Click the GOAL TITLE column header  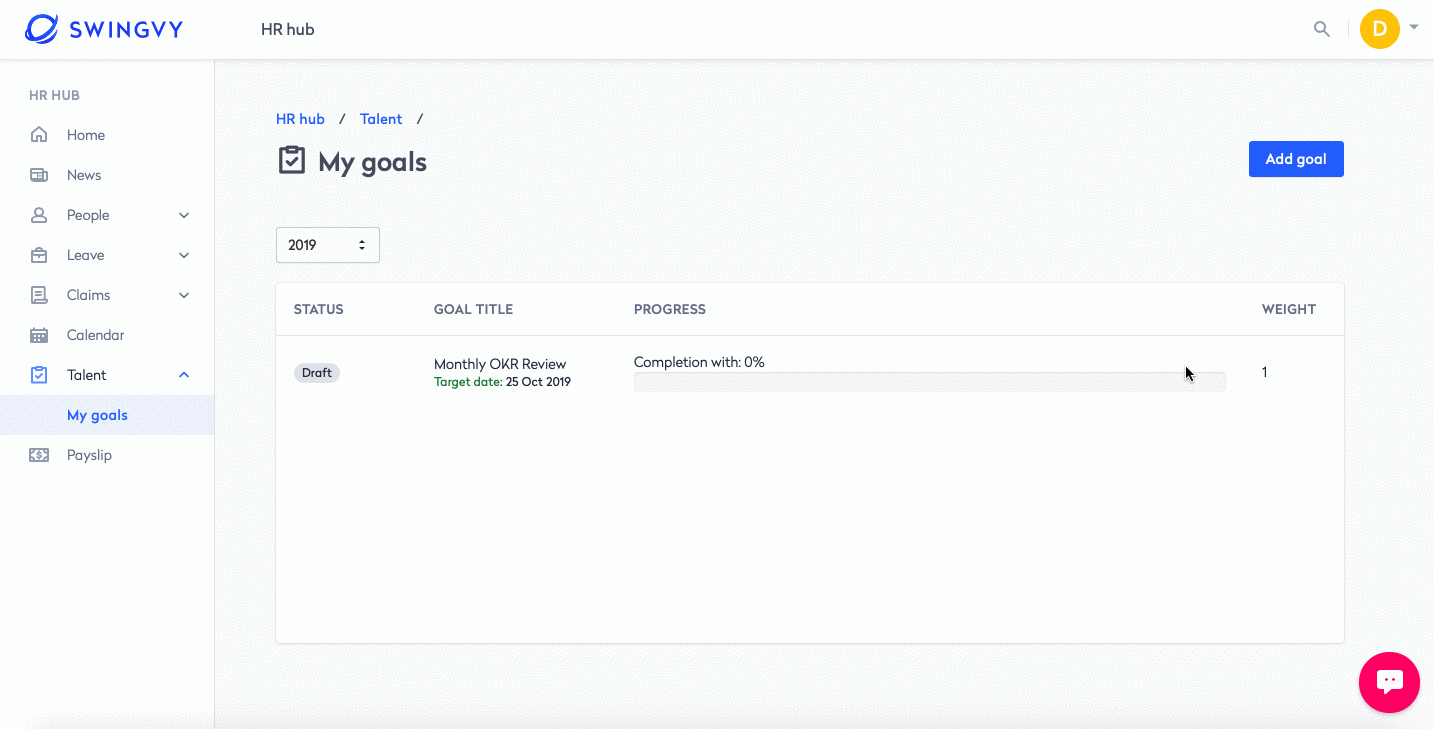coord(473,309)
